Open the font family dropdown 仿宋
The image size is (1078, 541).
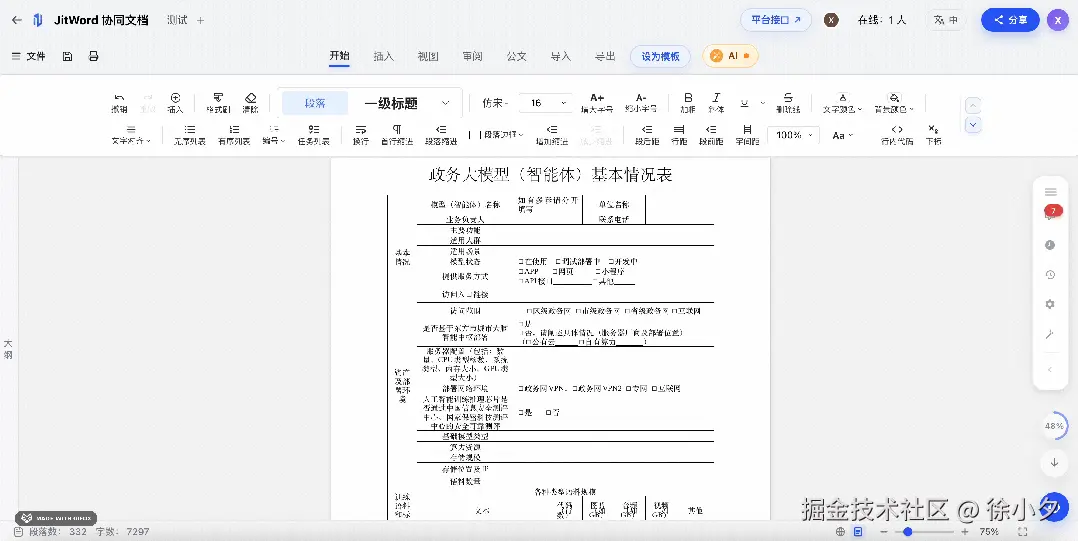click(496, 103)
